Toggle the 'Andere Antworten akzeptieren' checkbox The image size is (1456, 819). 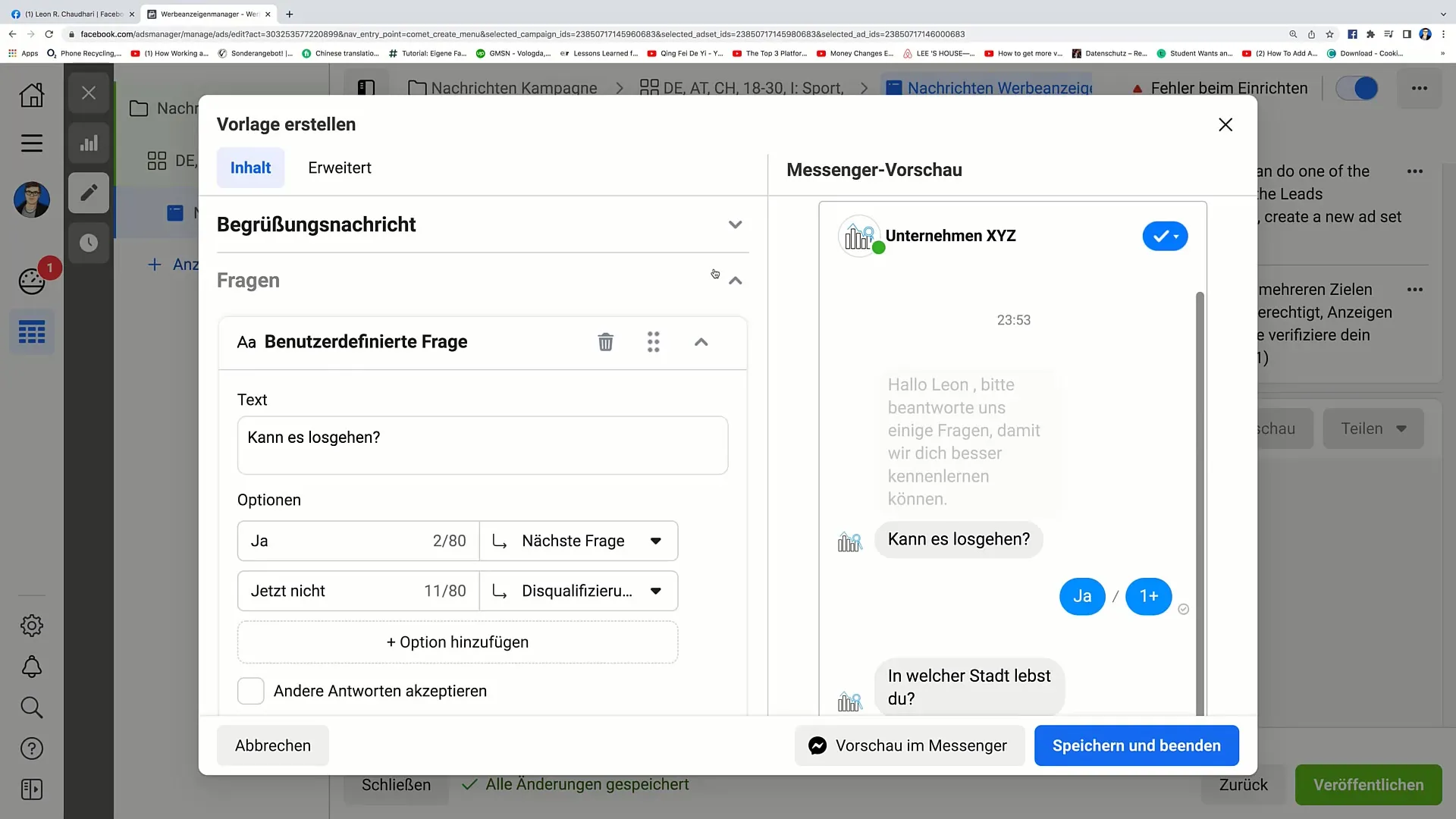(x=250, y=691)
